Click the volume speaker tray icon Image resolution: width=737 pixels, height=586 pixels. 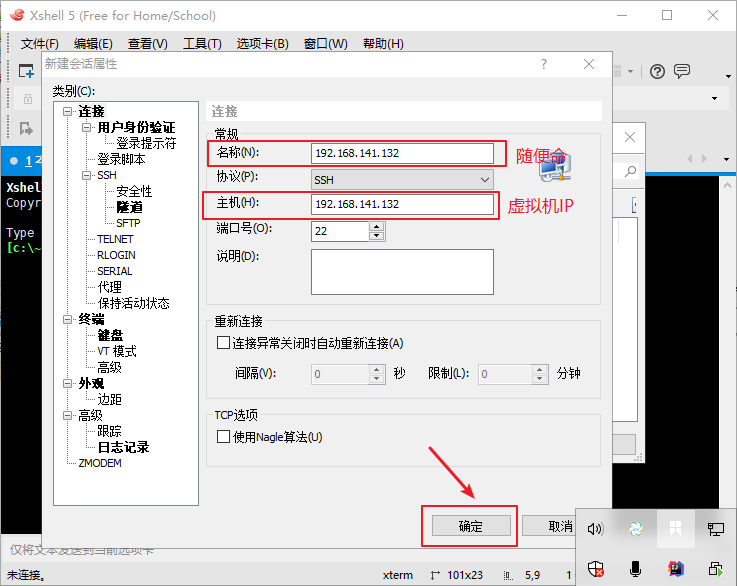(596, 529)
